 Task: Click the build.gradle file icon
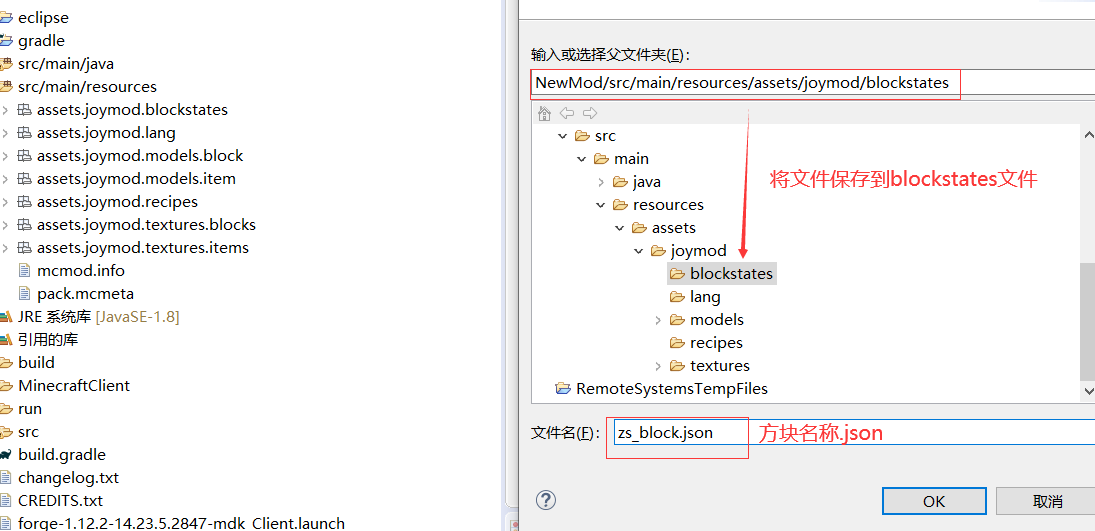(x=6, y=455)
